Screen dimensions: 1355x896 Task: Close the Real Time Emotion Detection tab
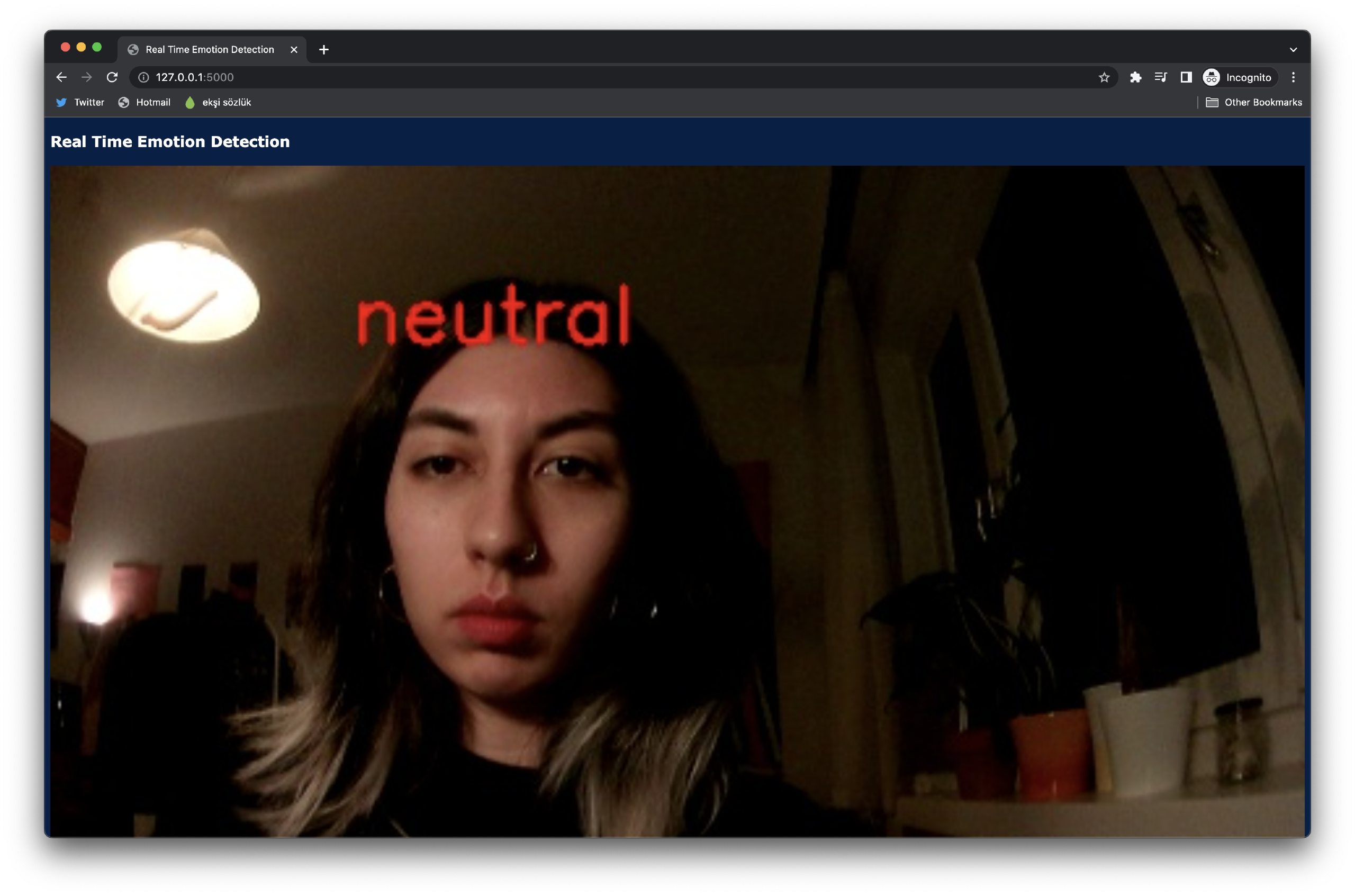[294, 50]
